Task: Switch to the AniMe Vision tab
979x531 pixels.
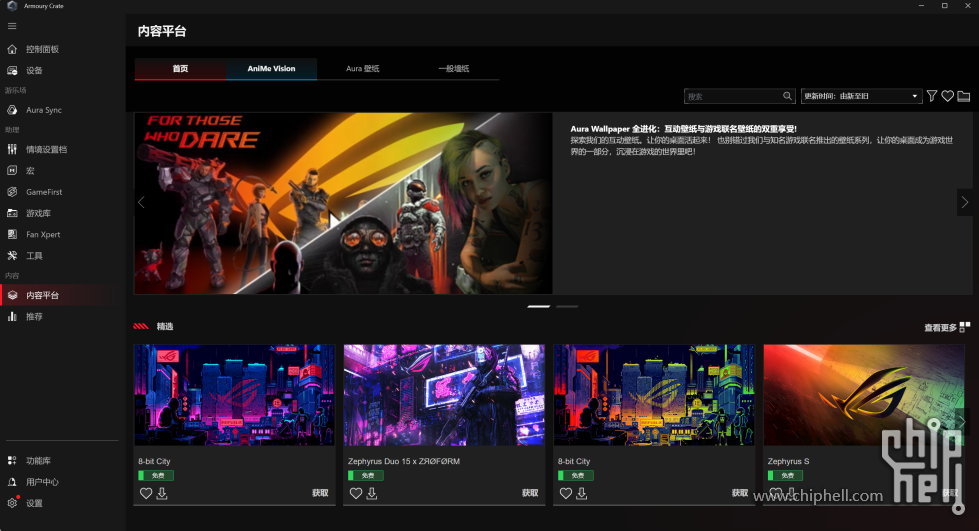Action: point(271,69)
